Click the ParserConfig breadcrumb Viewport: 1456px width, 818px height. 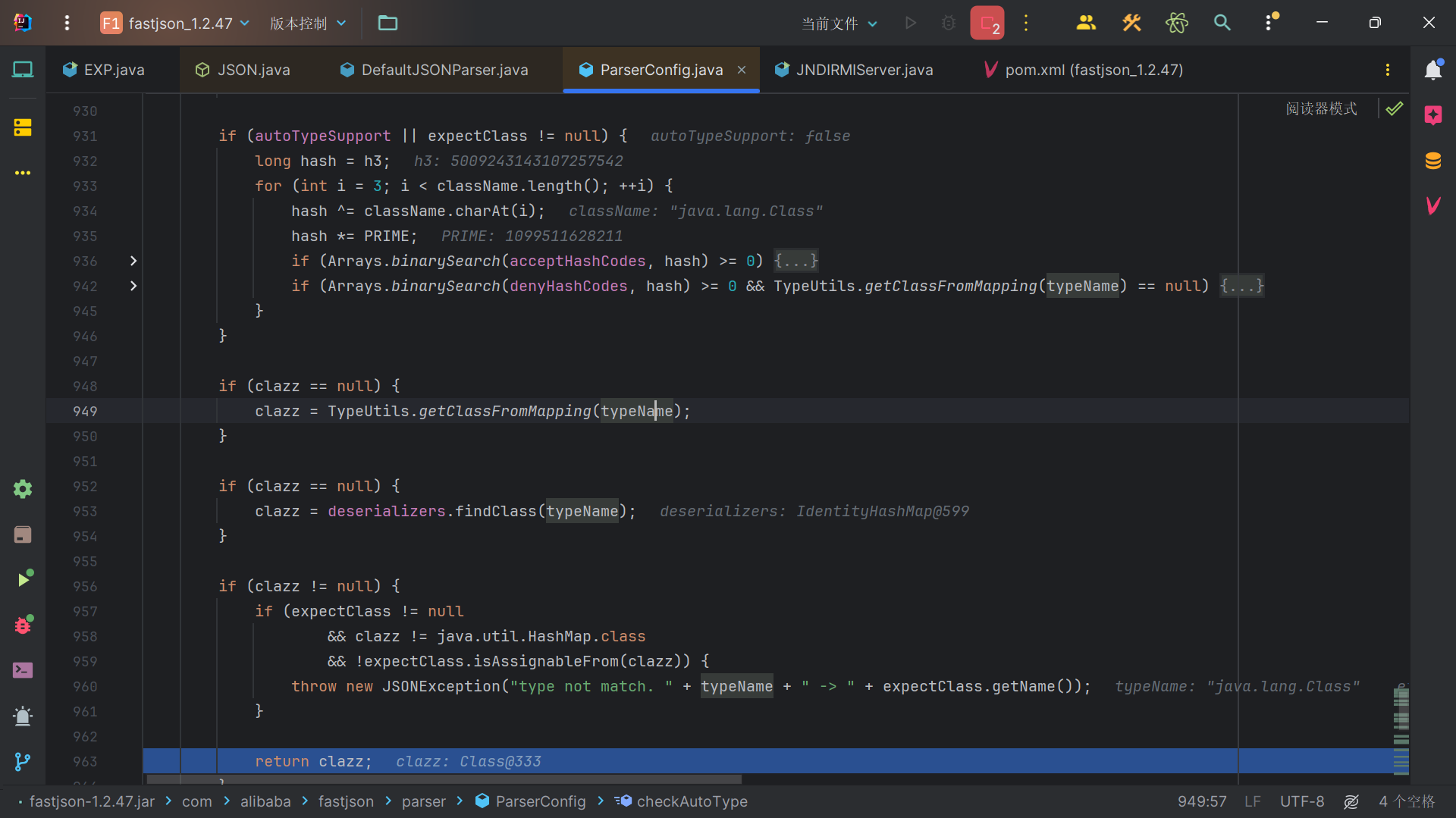click(531, 801)
